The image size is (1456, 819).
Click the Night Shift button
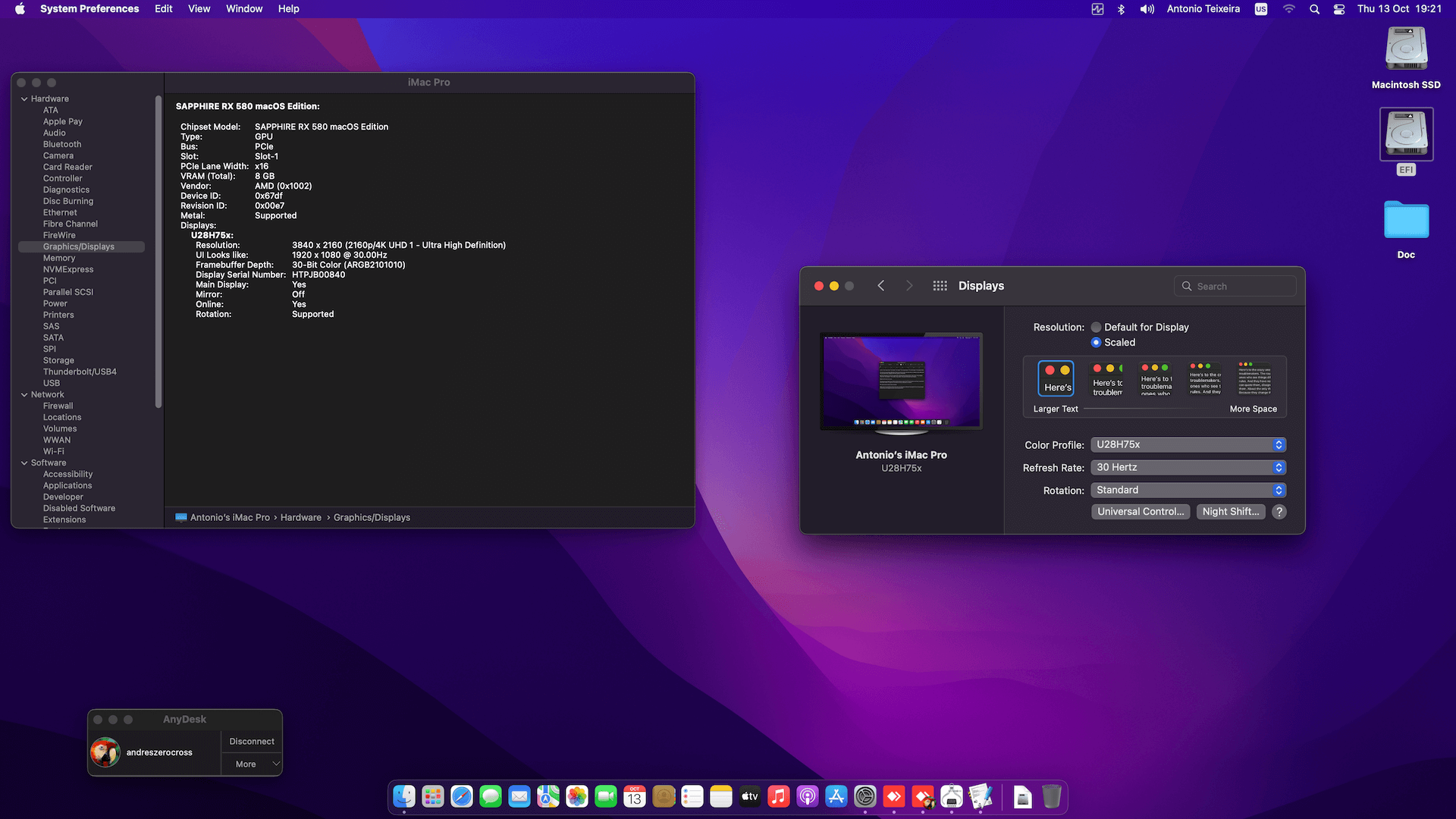click(x=1231, y=512)
